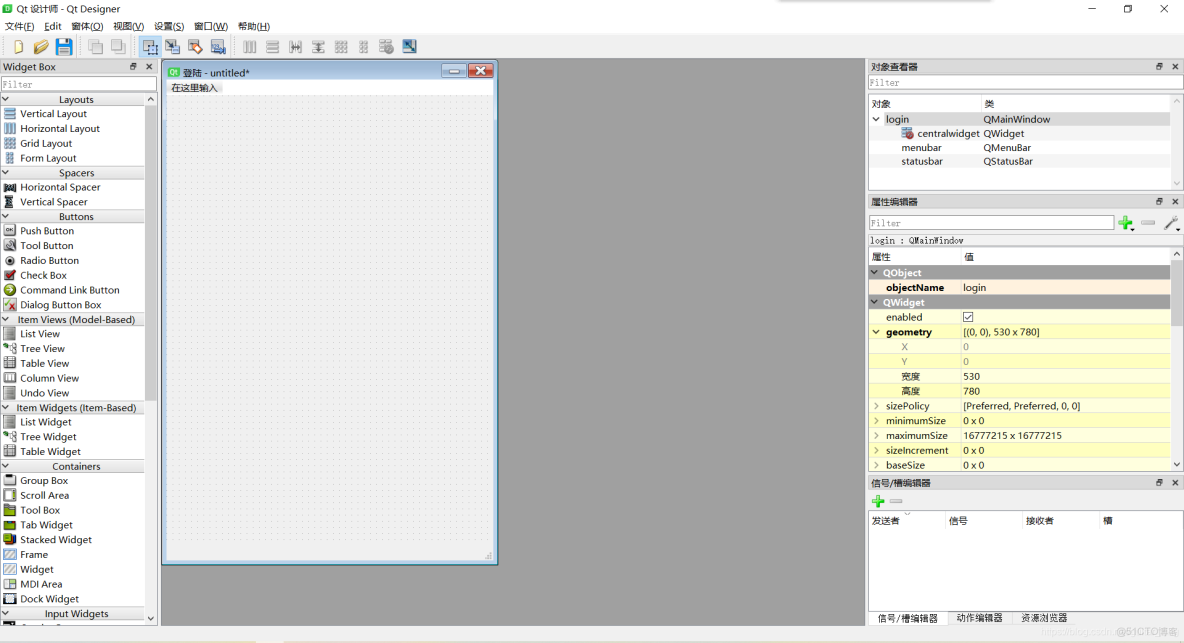Toggle the enabled checkbox of the login window
The width and height of the screenshot is (1184, 643).
pos(968,317)
